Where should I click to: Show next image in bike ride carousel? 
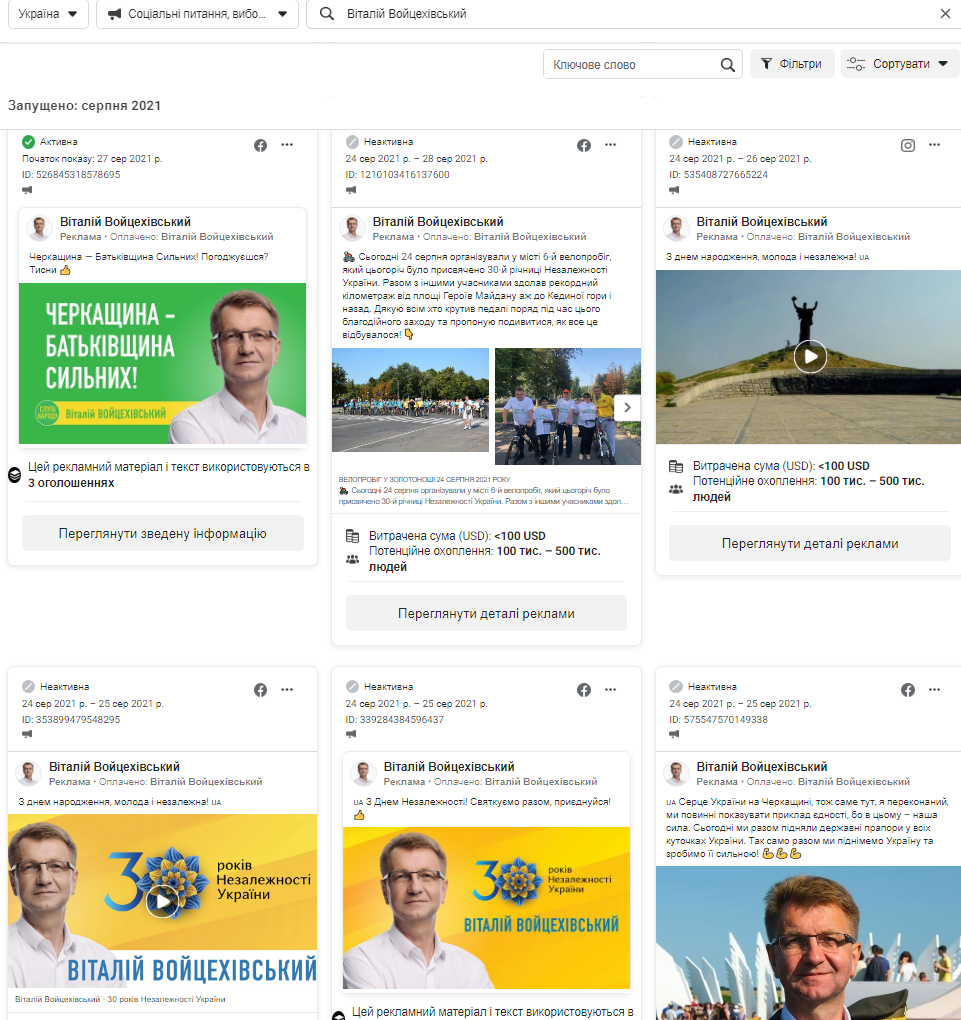click(x=627, y=406)
